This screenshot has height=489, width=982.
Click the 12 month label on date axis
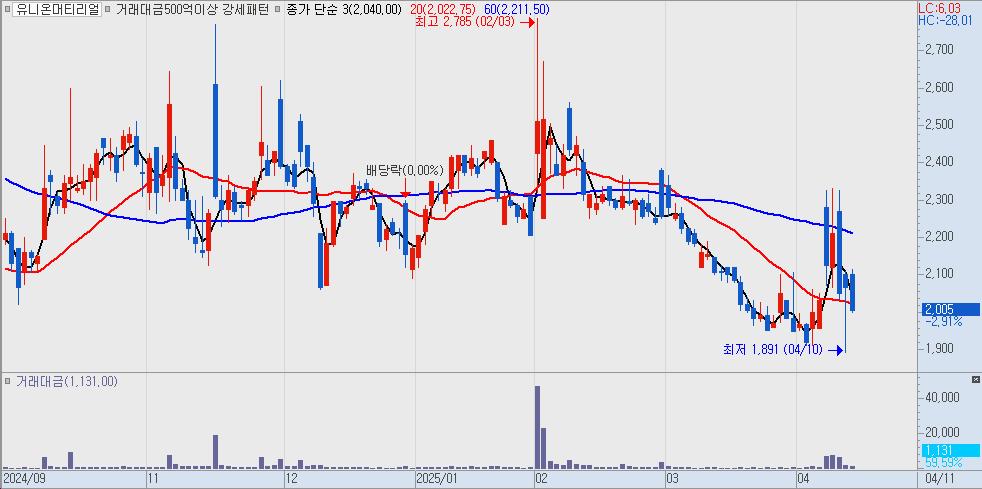291,480
